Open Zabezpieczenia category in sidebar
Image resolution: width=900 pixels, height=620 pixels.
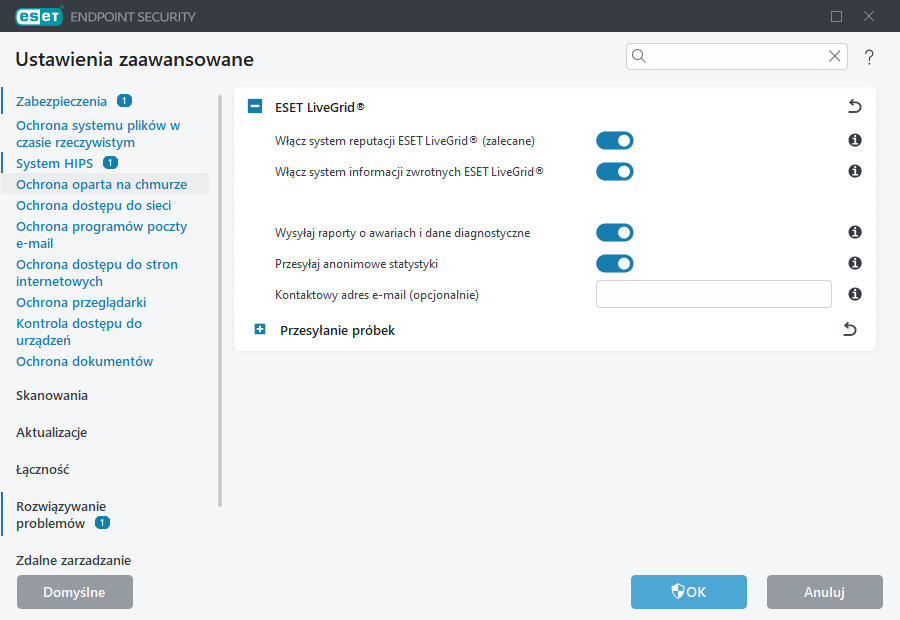pyautogui.click(x=61, y=102)
